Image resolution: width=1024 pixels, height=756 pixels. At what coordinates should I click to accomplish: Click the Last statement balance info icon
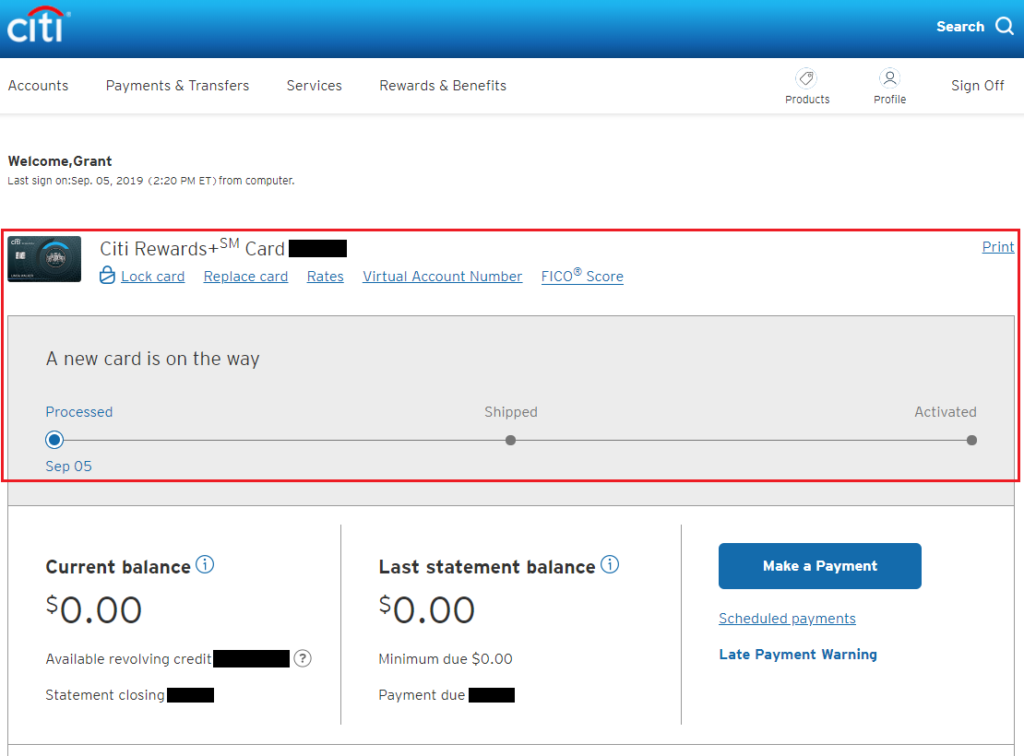click(610, 564)
